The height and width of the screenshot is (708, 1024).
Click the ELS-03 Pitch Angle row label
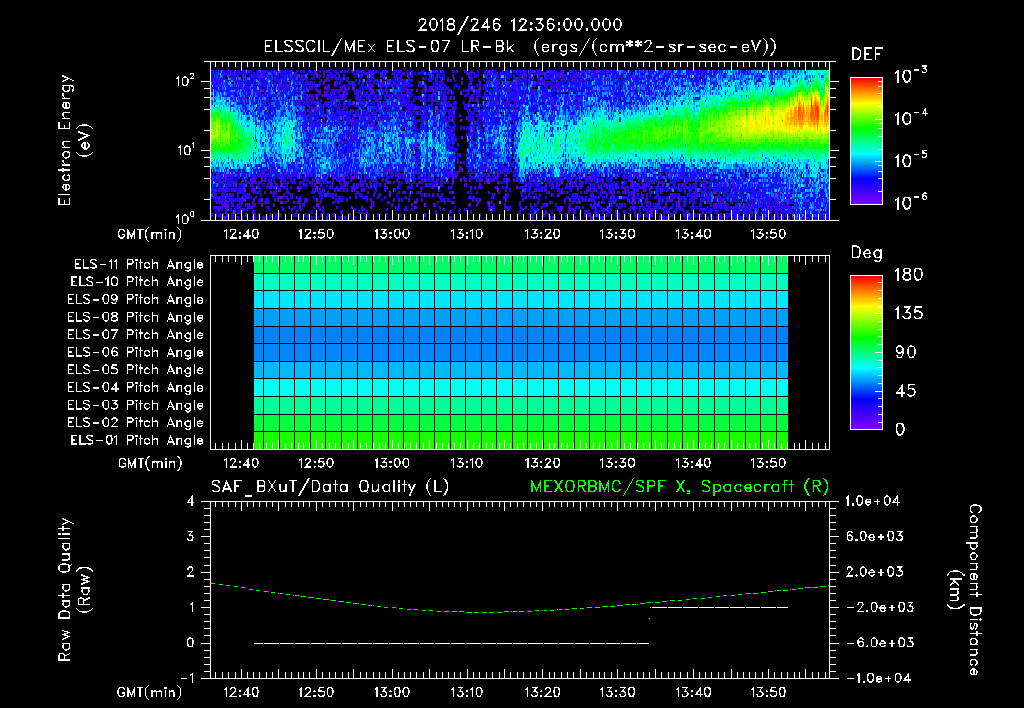[x=136, y=406]
